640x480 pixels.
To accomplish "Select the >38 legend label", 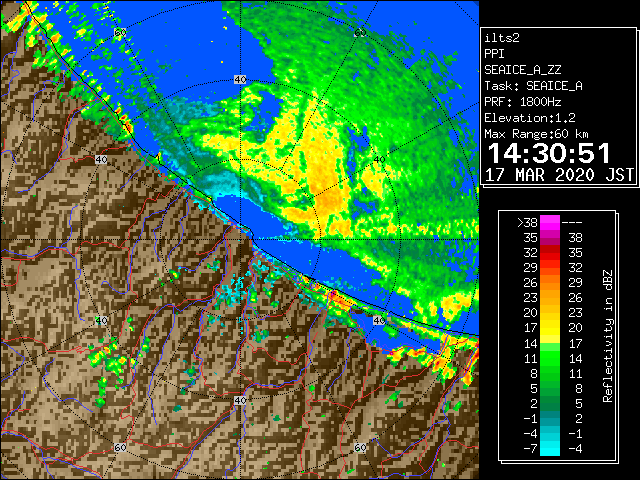I will pos(527,223).
